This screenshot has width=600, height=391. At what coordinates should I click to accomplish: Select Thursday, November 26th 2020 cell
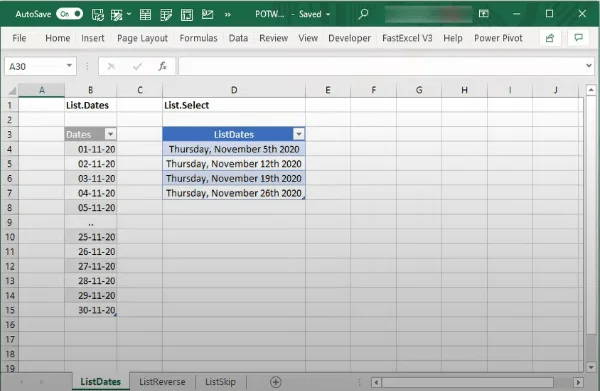pyautogui.click(x=234, y=193)
